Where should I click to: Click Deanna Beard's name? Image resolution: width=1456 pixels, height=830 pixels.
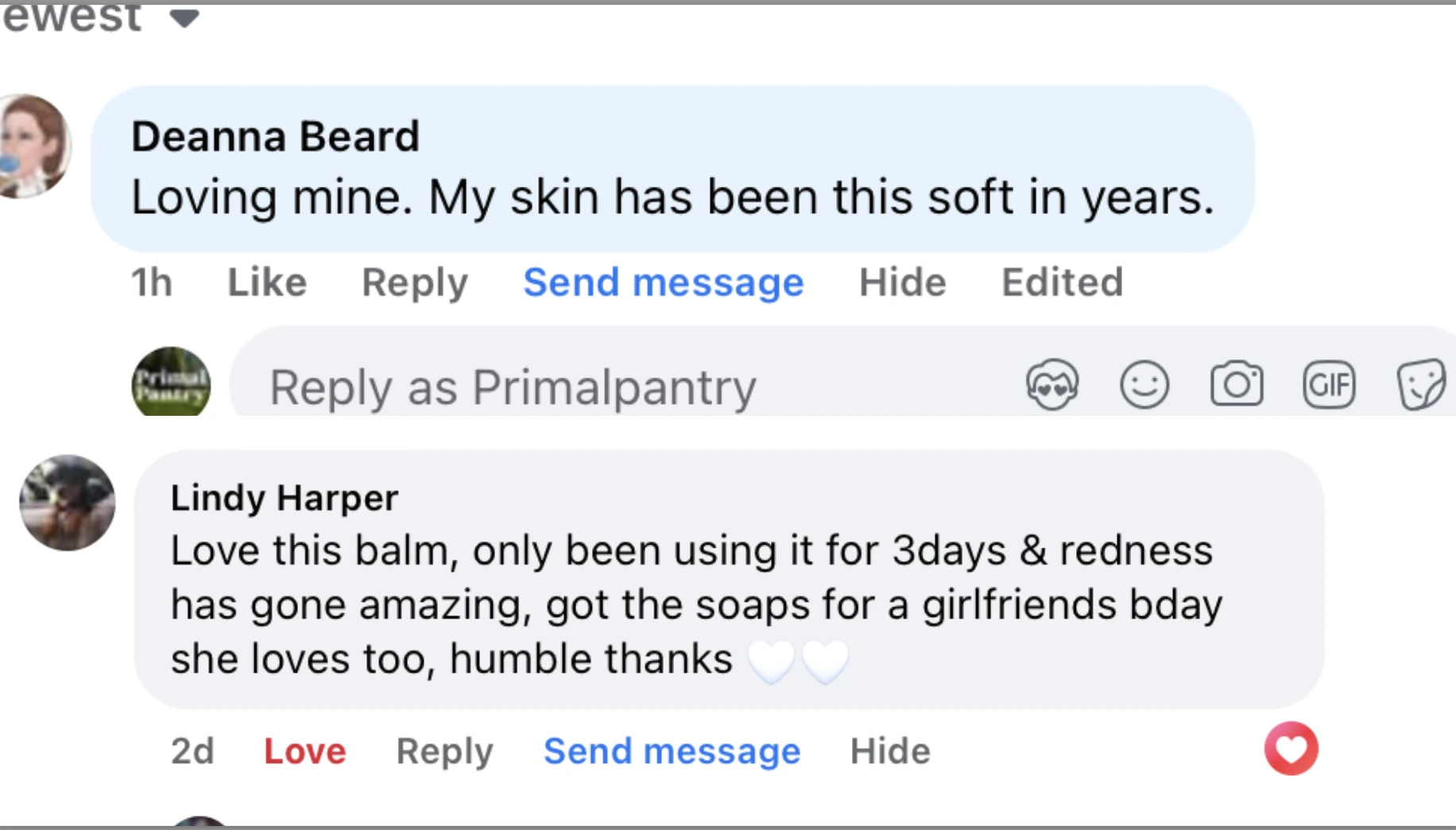[276, 135]
